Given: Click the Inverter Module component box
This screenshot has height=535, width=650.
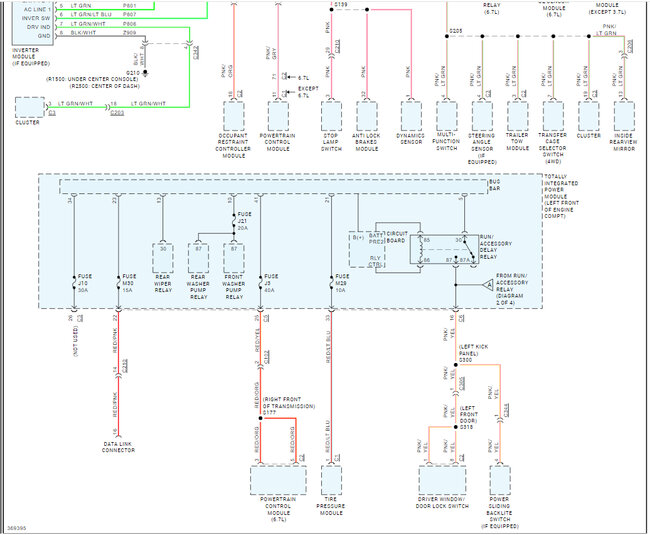Looking at the screenshot, I should pyautogui.click(x=33, y=23).
